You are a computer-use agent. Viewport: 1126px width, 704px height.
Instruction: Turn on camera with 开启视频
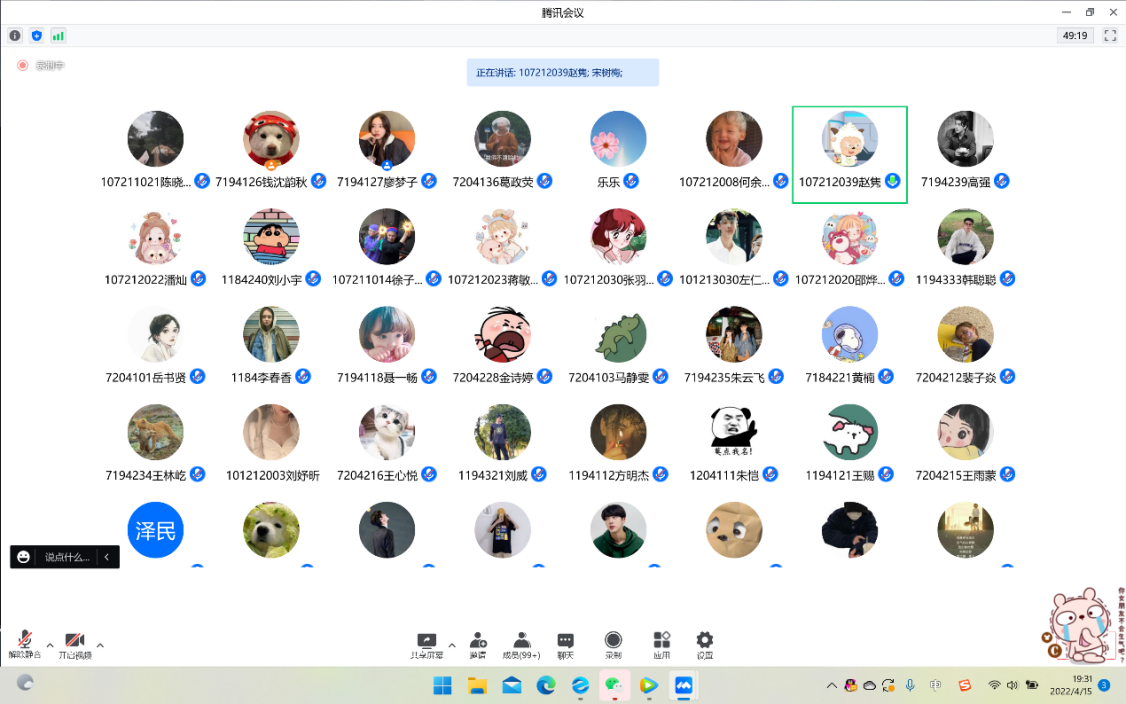74,645
